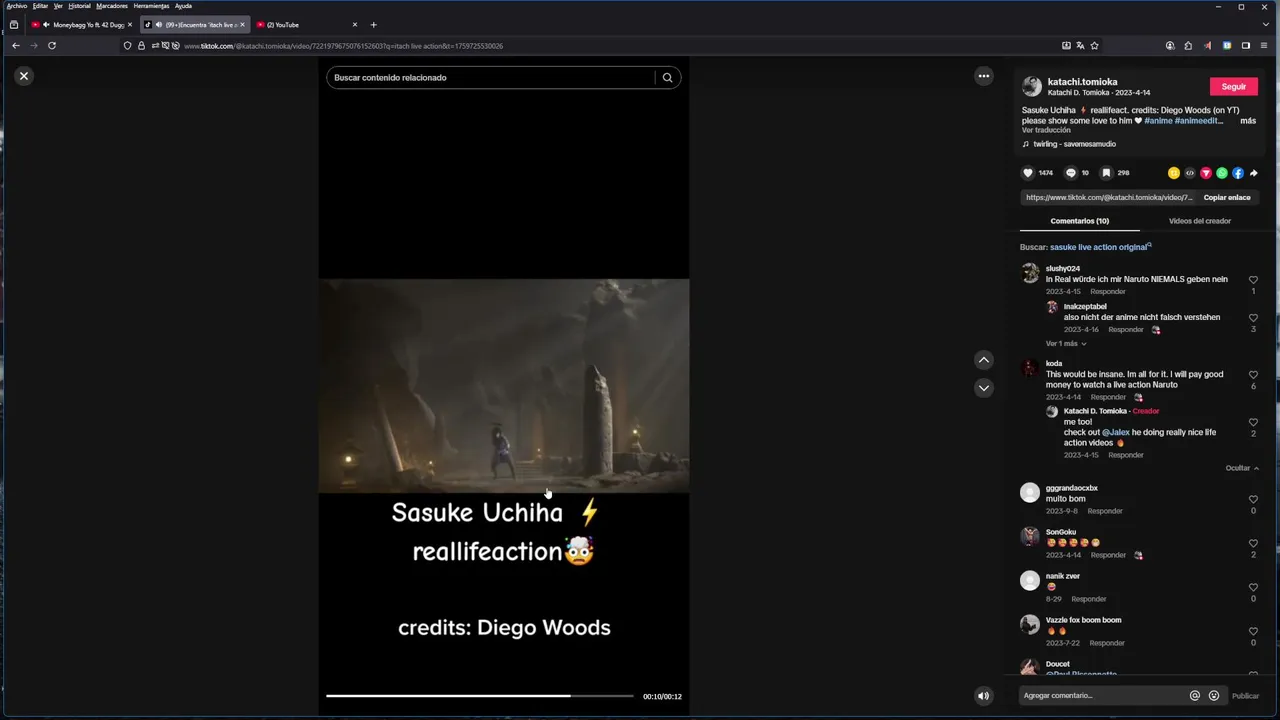
Task: Like slushy024's comment
Action: point(1253,280)
